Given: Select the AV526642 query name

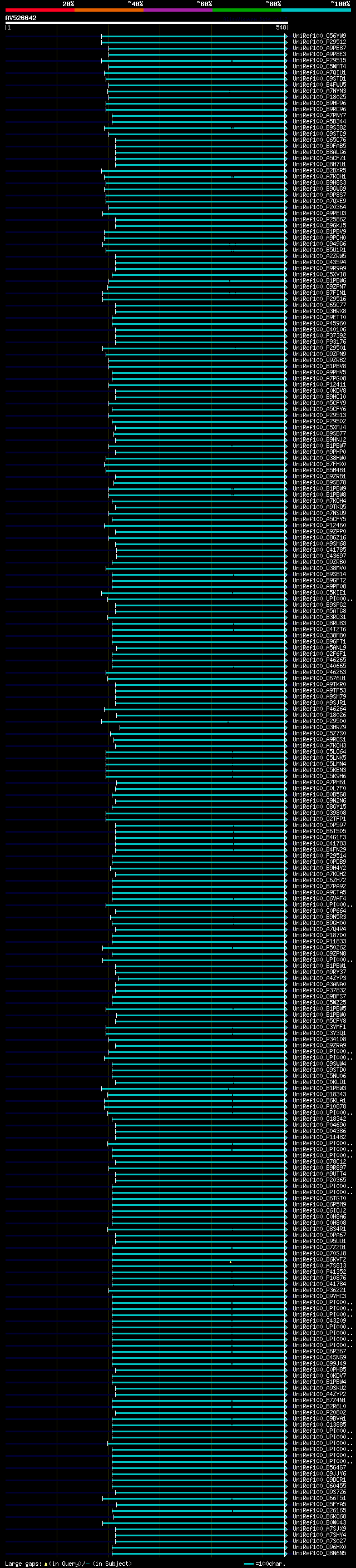Looking at the screenshot, I should [21, 18].
